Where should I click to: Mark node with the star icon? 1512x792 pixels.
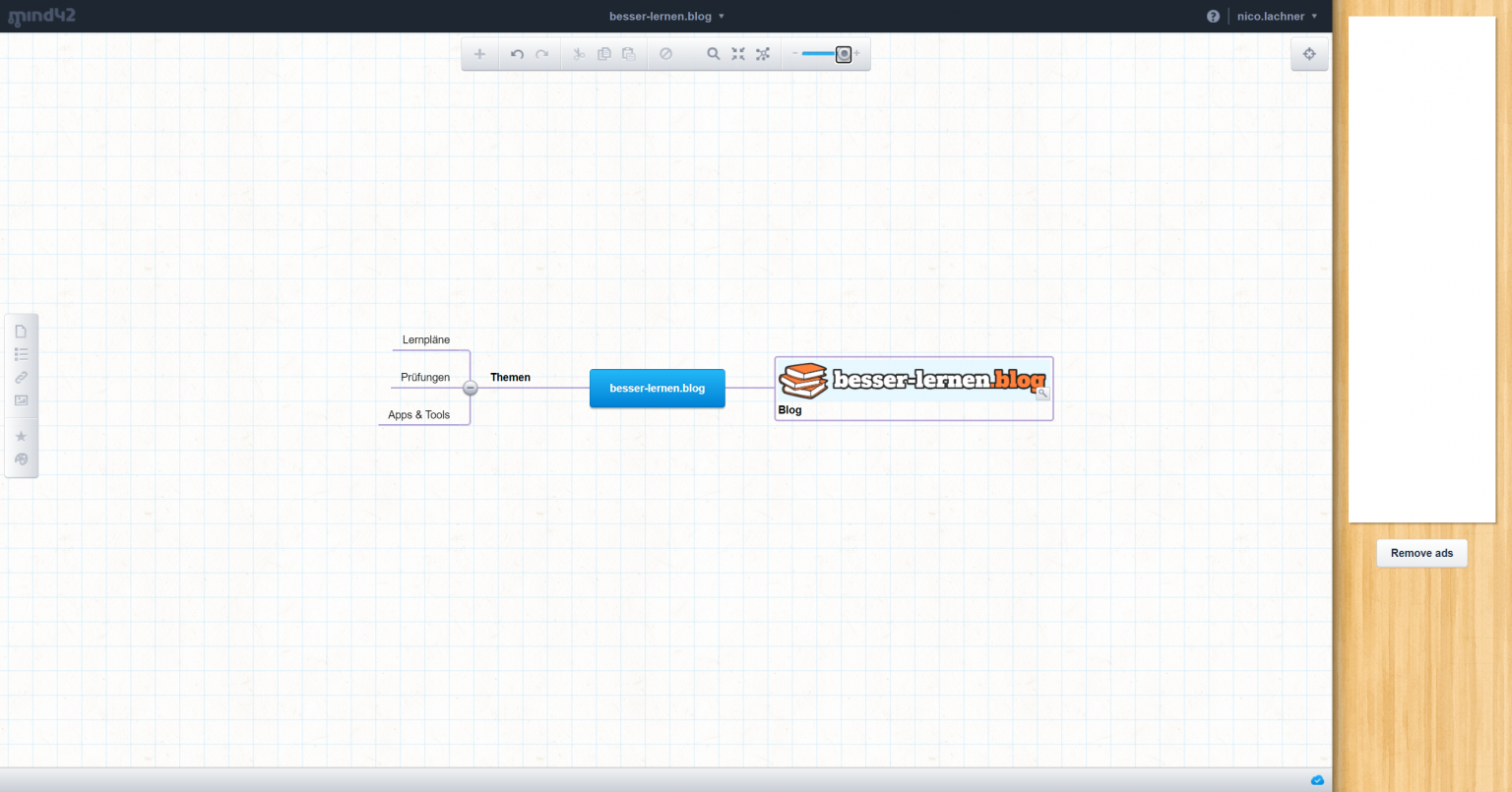pos(21,435)
